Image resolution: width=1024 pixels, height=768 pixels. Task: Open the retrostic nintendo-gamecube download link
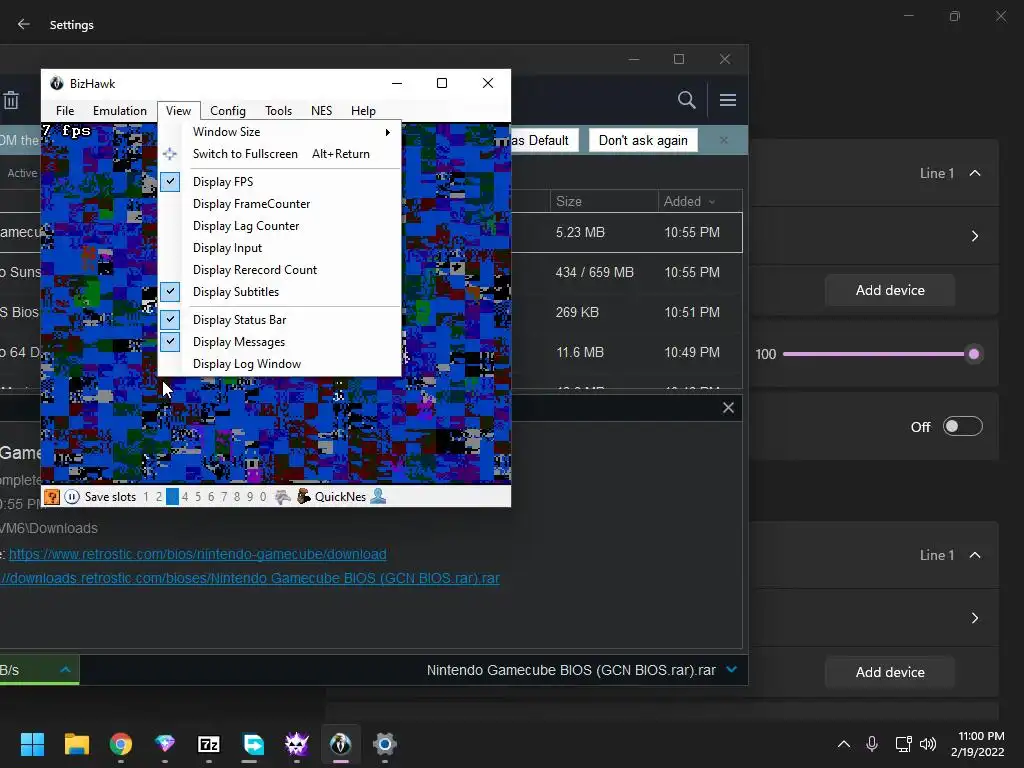(198, 554)
